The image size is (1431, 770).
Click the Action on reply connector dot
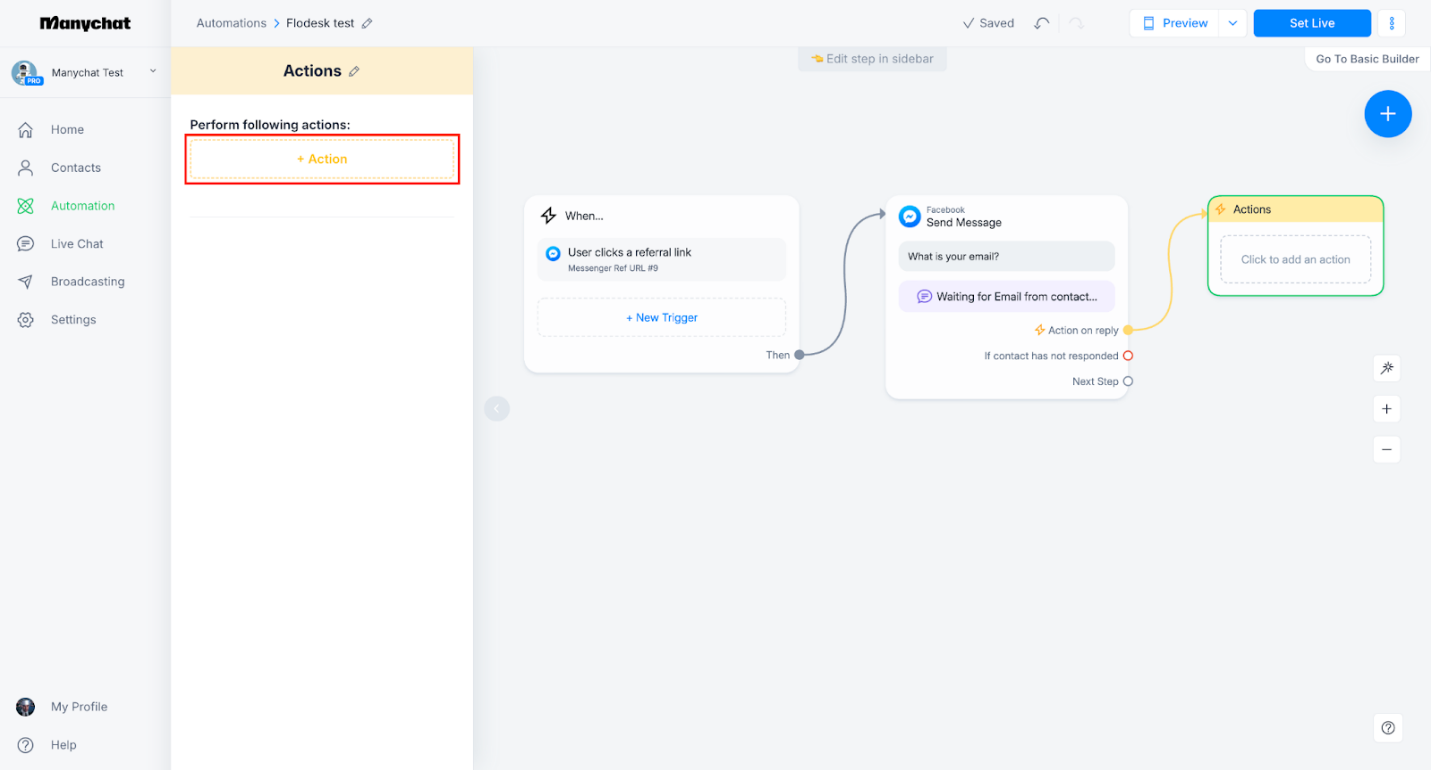coord(1128,330)
